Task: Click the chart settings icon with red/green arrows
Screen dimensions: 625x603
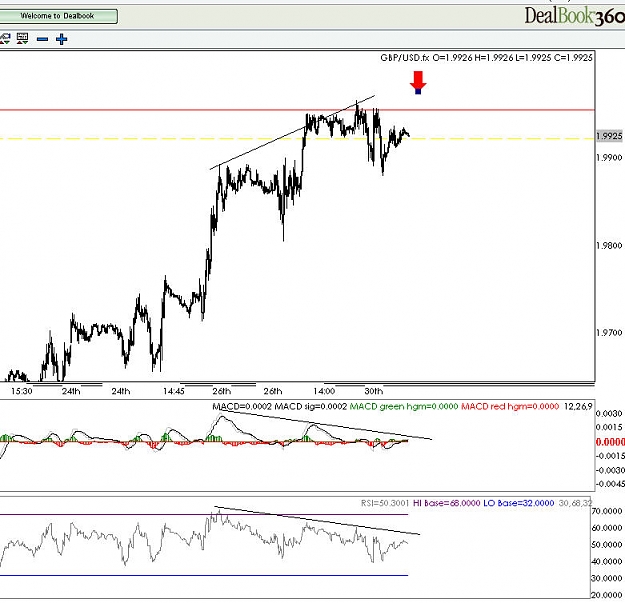Action: [x=22, y=39]
